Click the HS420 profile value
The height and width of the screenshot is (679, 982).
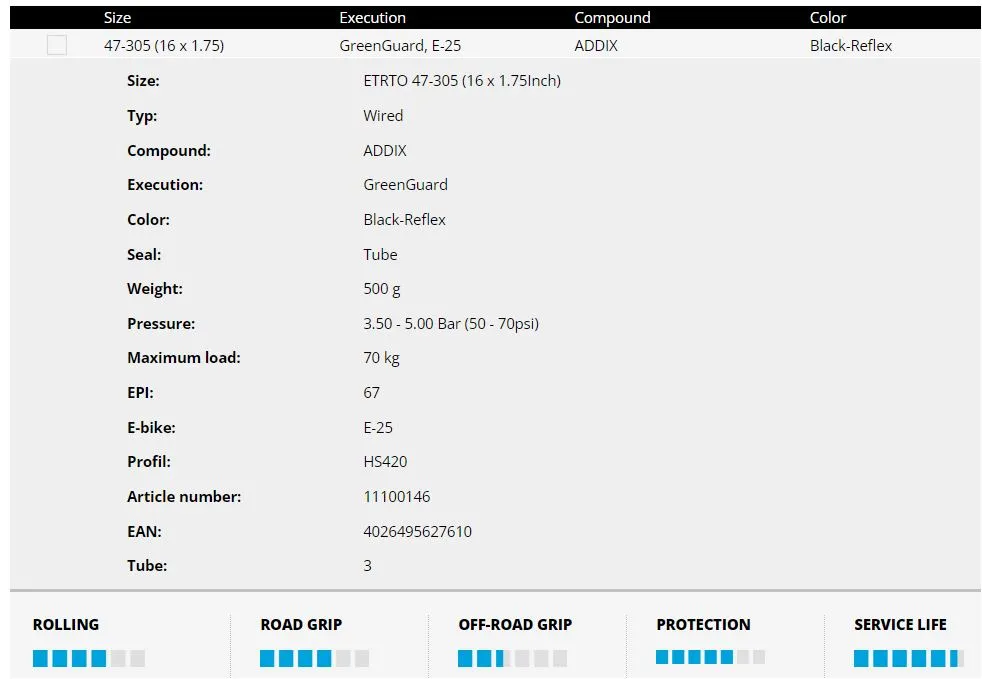(385, 462)
